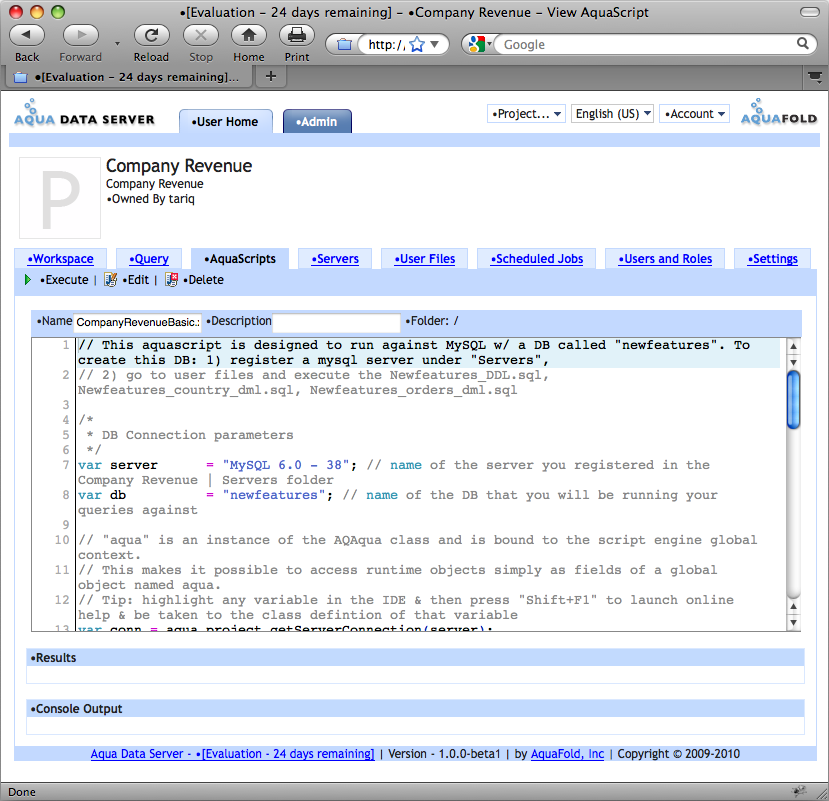Image resolution: width=829 pixels, height=801 pixels.
Task: Click the script Name input field
Action: pos(137,322)
